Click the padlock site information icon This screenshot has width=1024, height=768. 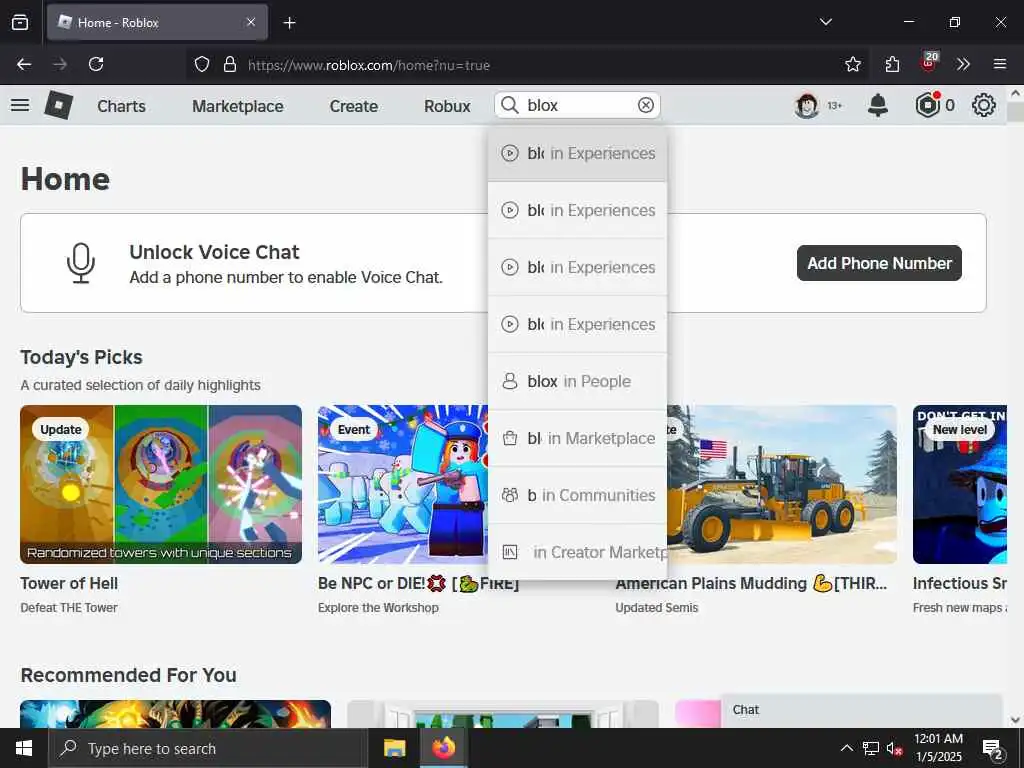point(229,64)
